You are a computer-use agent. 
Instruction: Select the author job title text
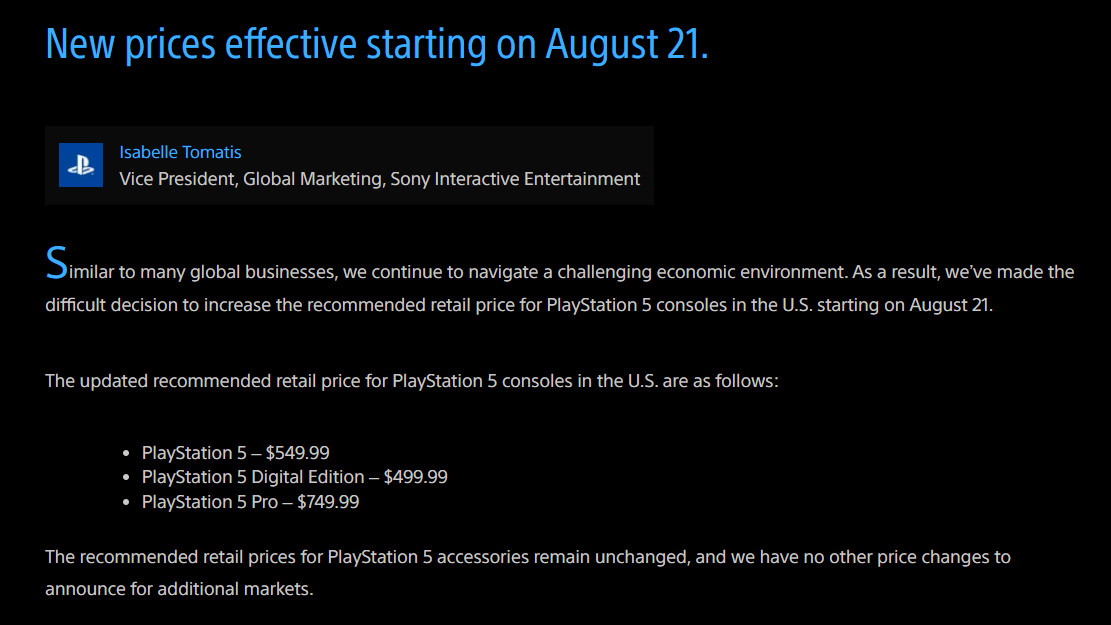[x=379, y=179]
